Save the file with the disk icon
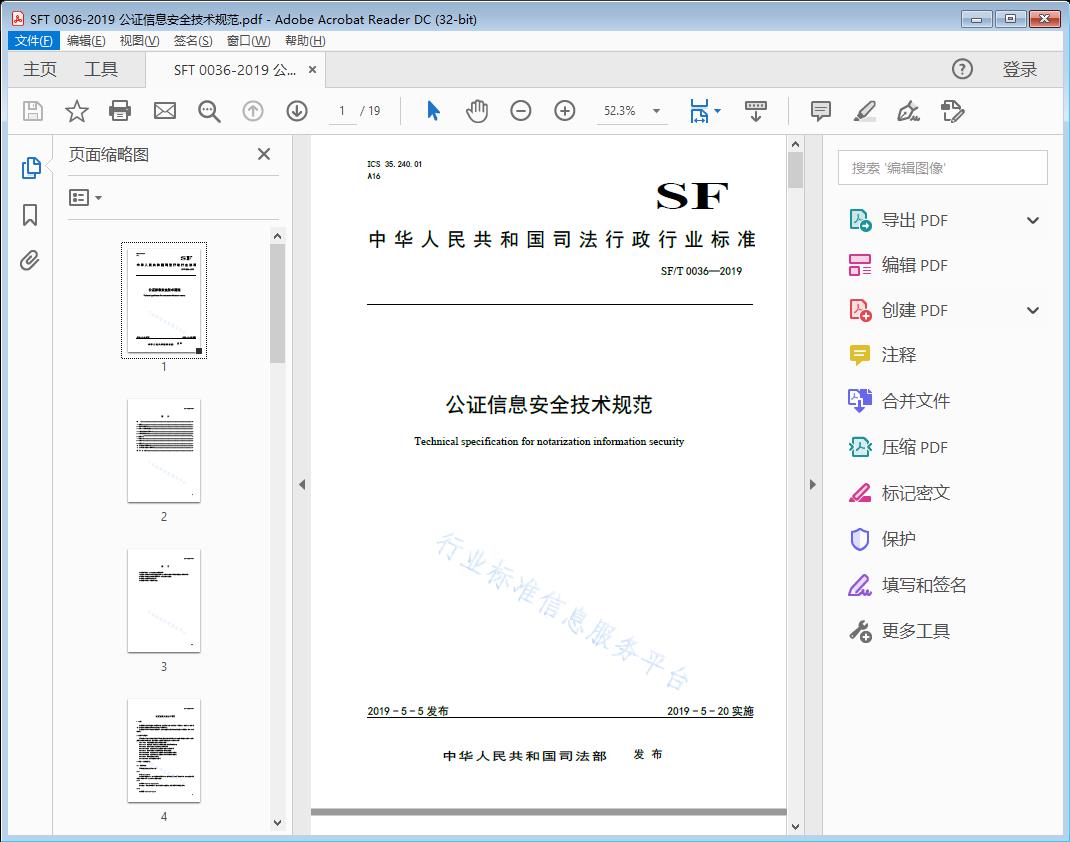 (x=32, y=111)
